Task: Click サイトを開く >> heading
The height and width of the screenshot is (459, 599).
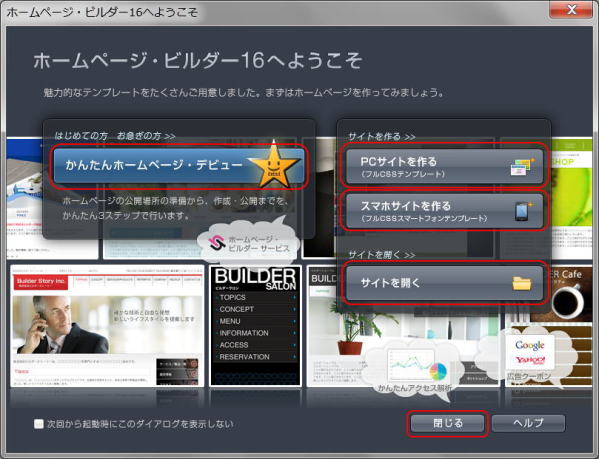Action: click(x=382, y=254)
